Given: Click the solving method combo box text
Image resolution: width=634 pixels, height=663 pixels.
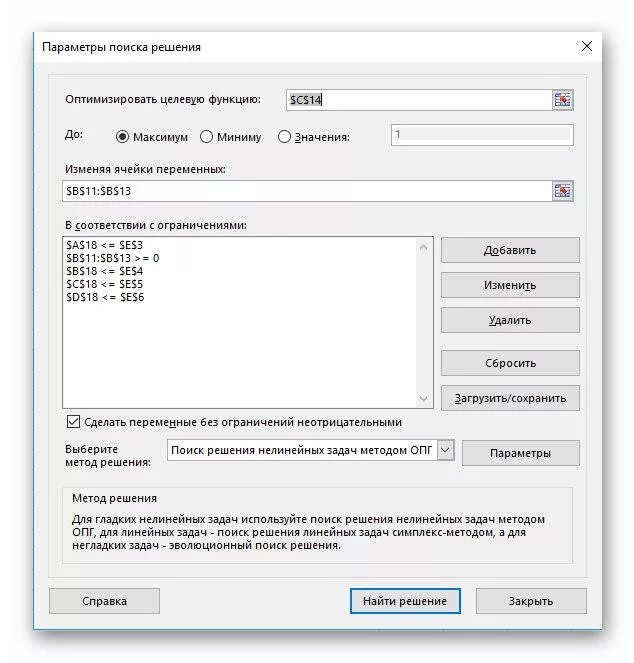Looking at the screenshot, I should pyautogui.click(x=302, y=450).
